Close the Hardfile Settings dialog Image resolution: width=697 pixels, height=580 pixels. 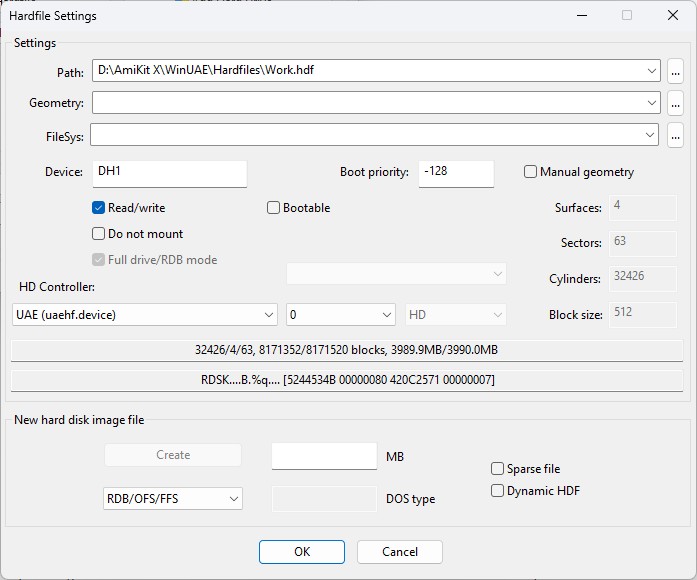click(672, 16)
